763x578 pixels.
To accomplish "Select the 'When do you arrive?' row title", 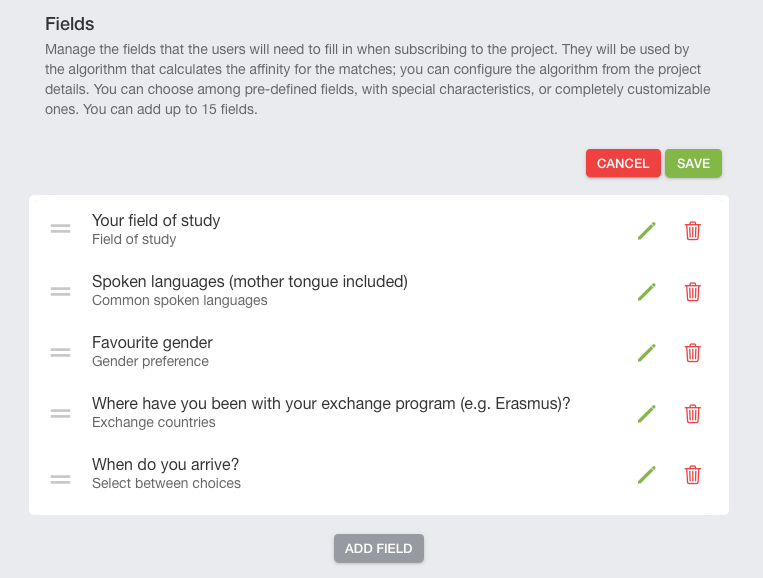I will (x=165, y=465).
